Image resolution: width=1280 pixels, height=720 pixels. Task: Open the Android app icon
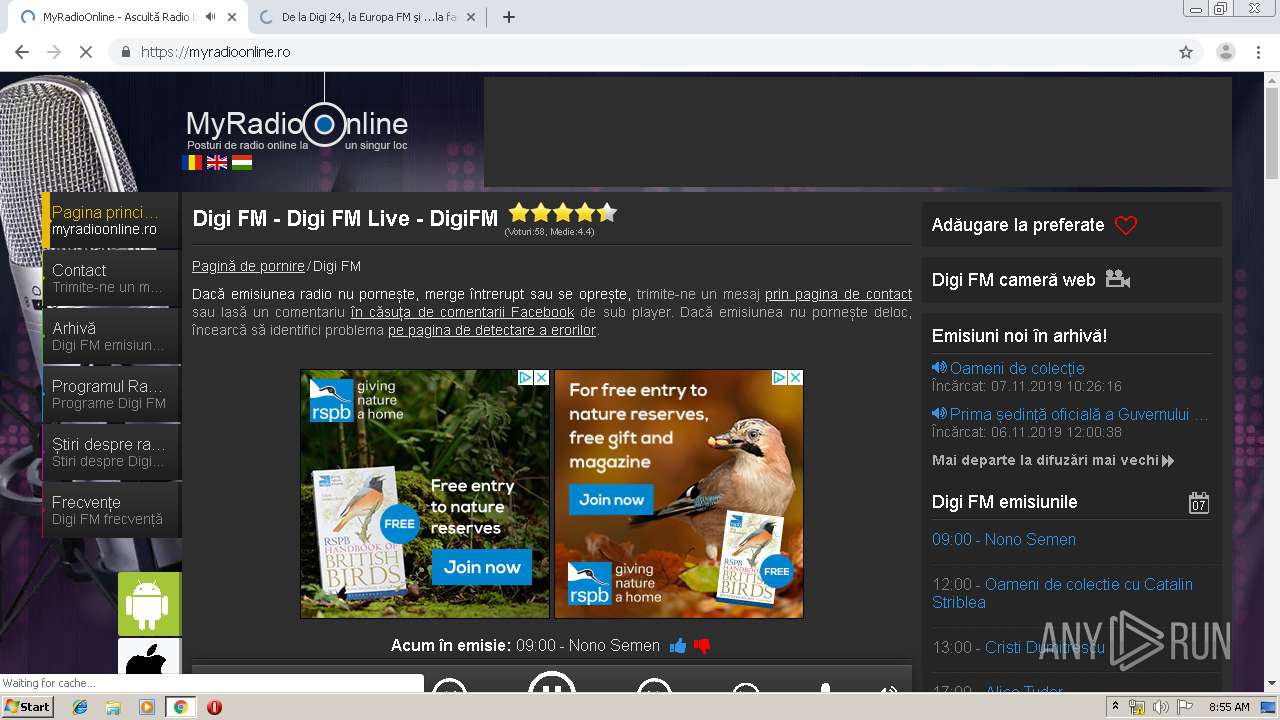pos(149,604)
